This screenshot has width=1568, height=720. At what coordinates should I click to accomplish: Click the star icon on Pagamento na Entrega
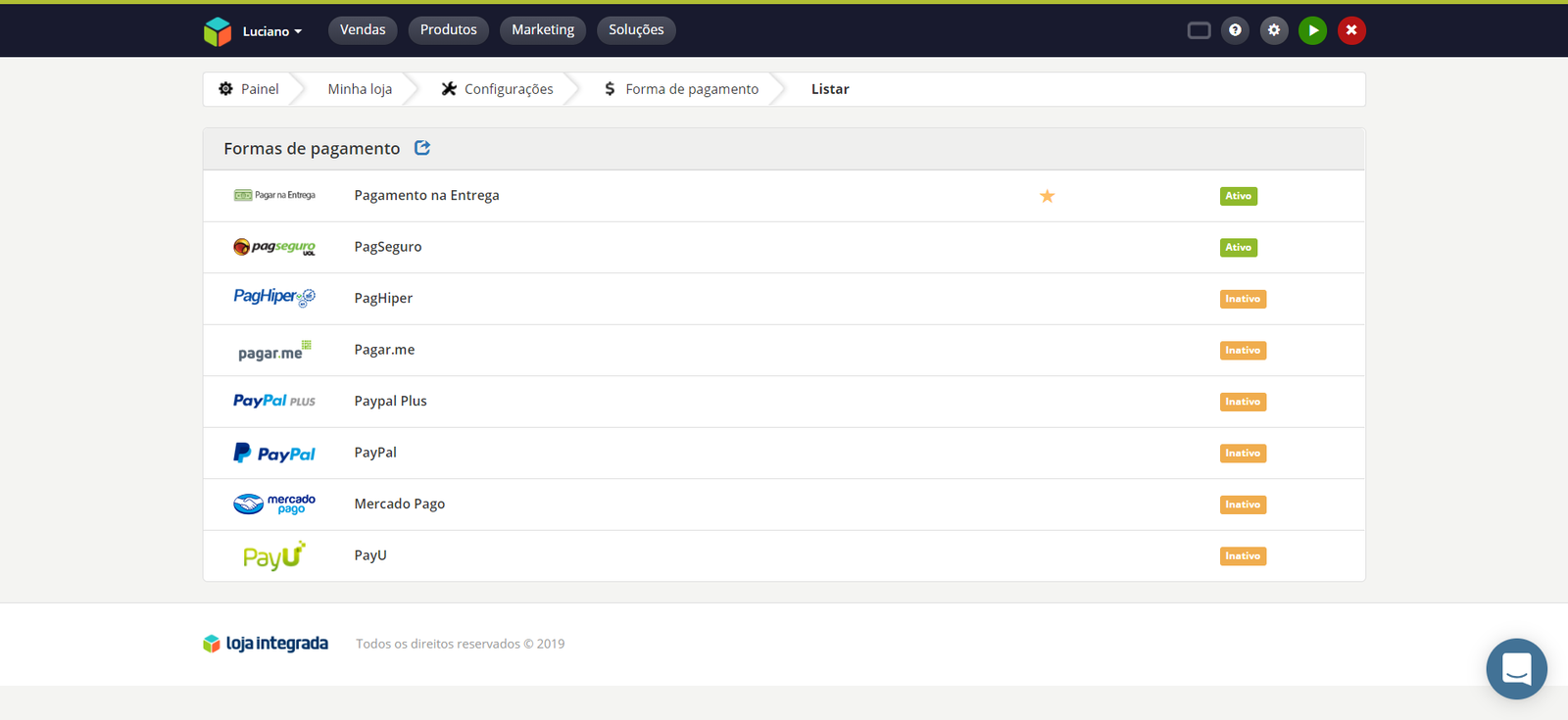(1047, 196)
